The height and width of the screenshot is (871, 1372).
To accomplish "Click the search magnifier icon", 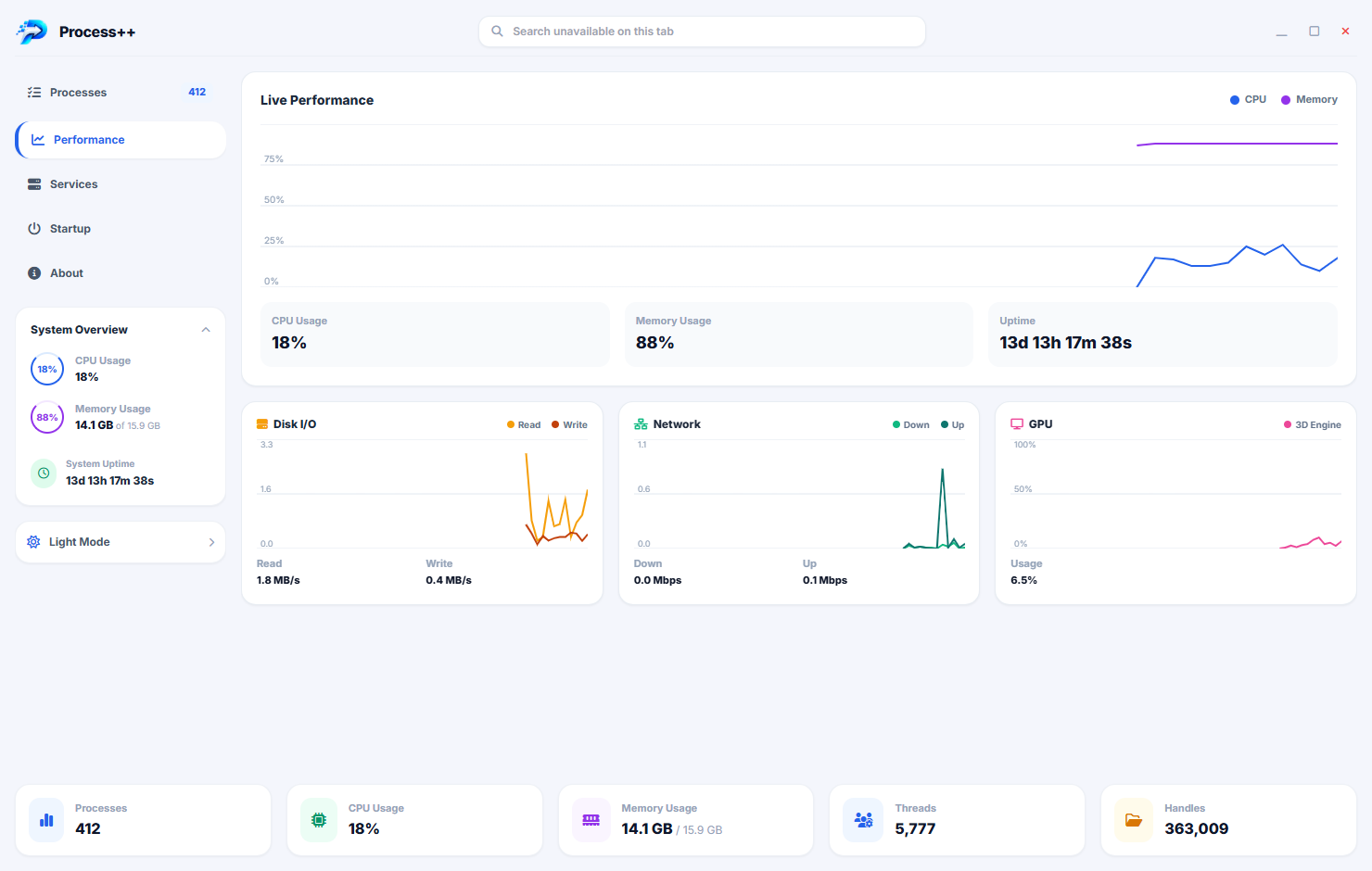I will coord(497,32).
